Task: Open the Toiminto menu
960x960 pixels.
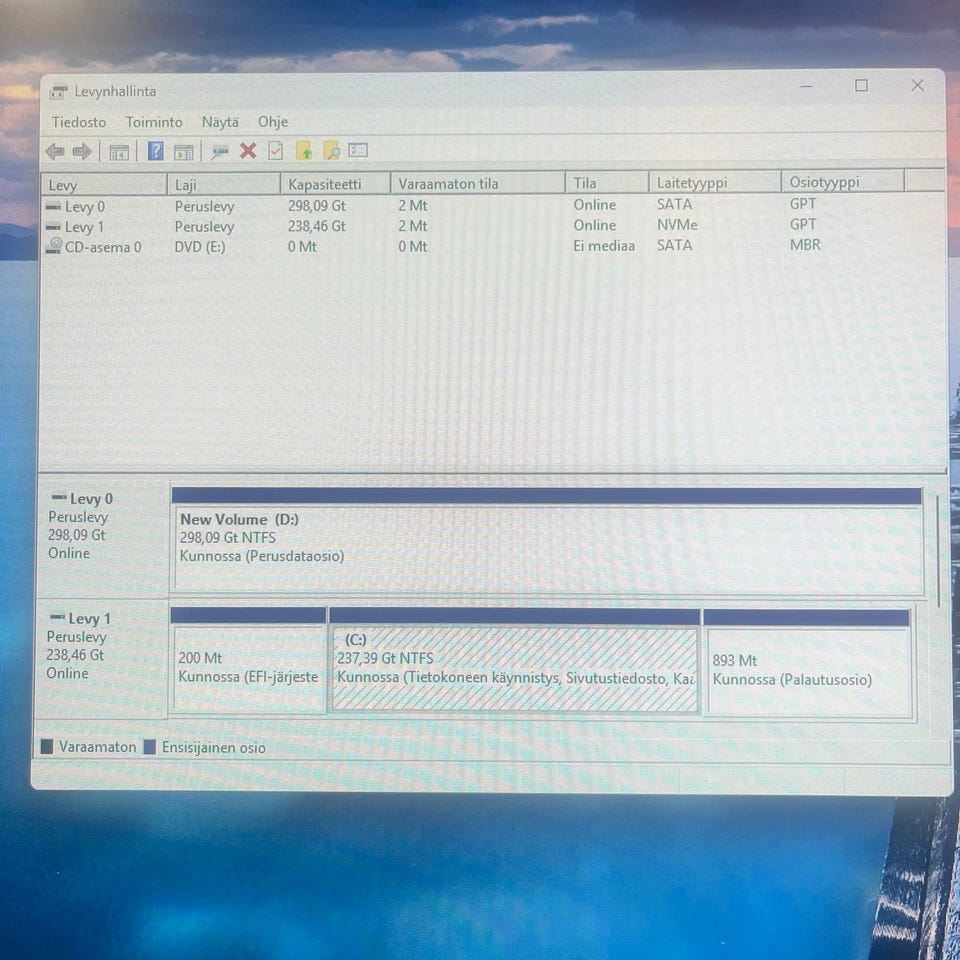Action: (x=154, y=122)
